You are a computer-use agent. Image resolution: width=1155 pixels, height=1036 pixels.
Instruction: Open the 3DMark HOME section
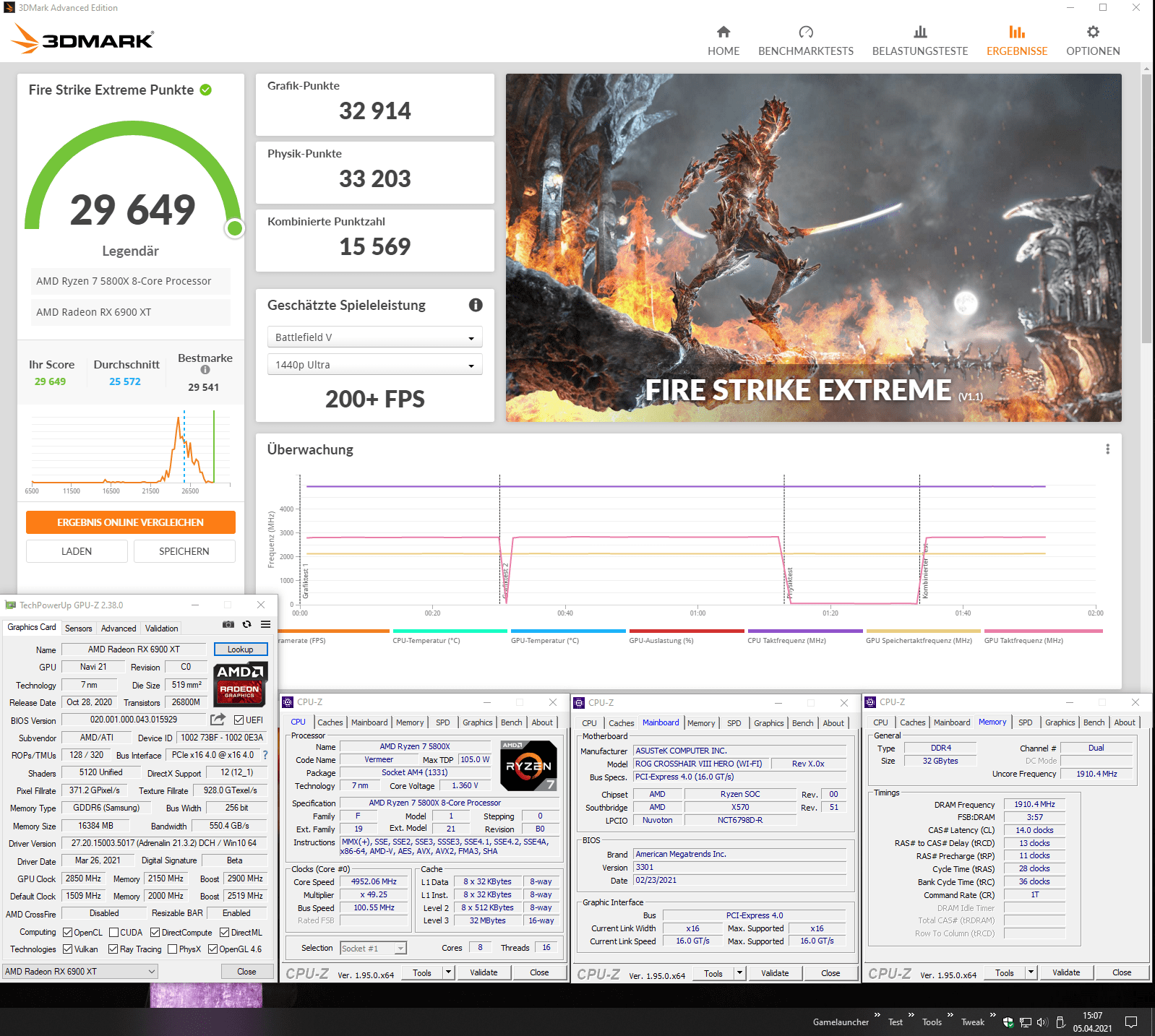[x=724, y=41]
